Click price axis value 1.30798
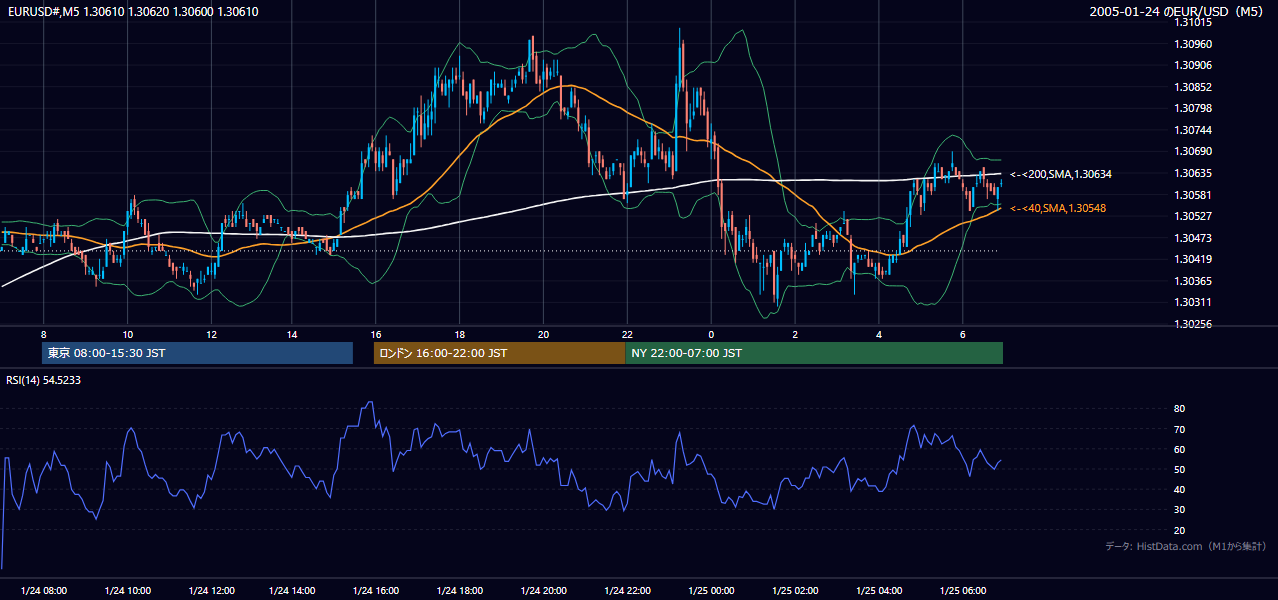This screenshot has width=1278, height=600. (x=1193, y=108)
